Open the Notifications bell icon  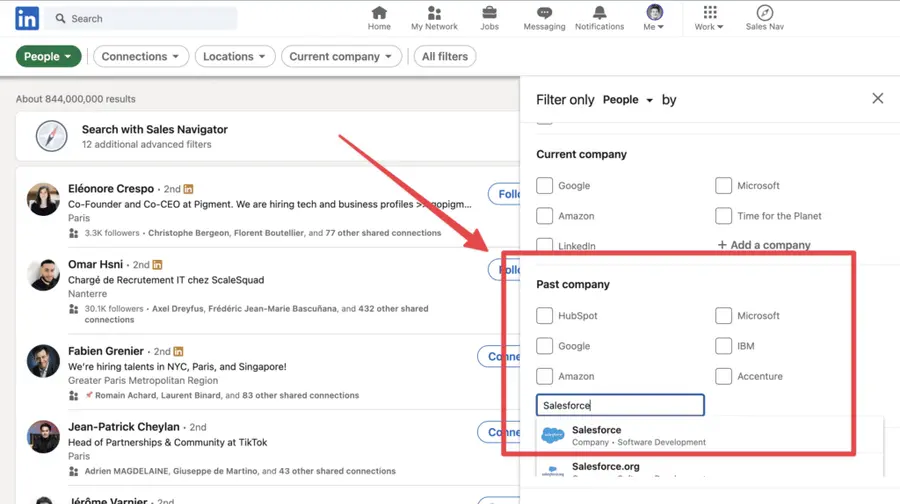[599, 13]
